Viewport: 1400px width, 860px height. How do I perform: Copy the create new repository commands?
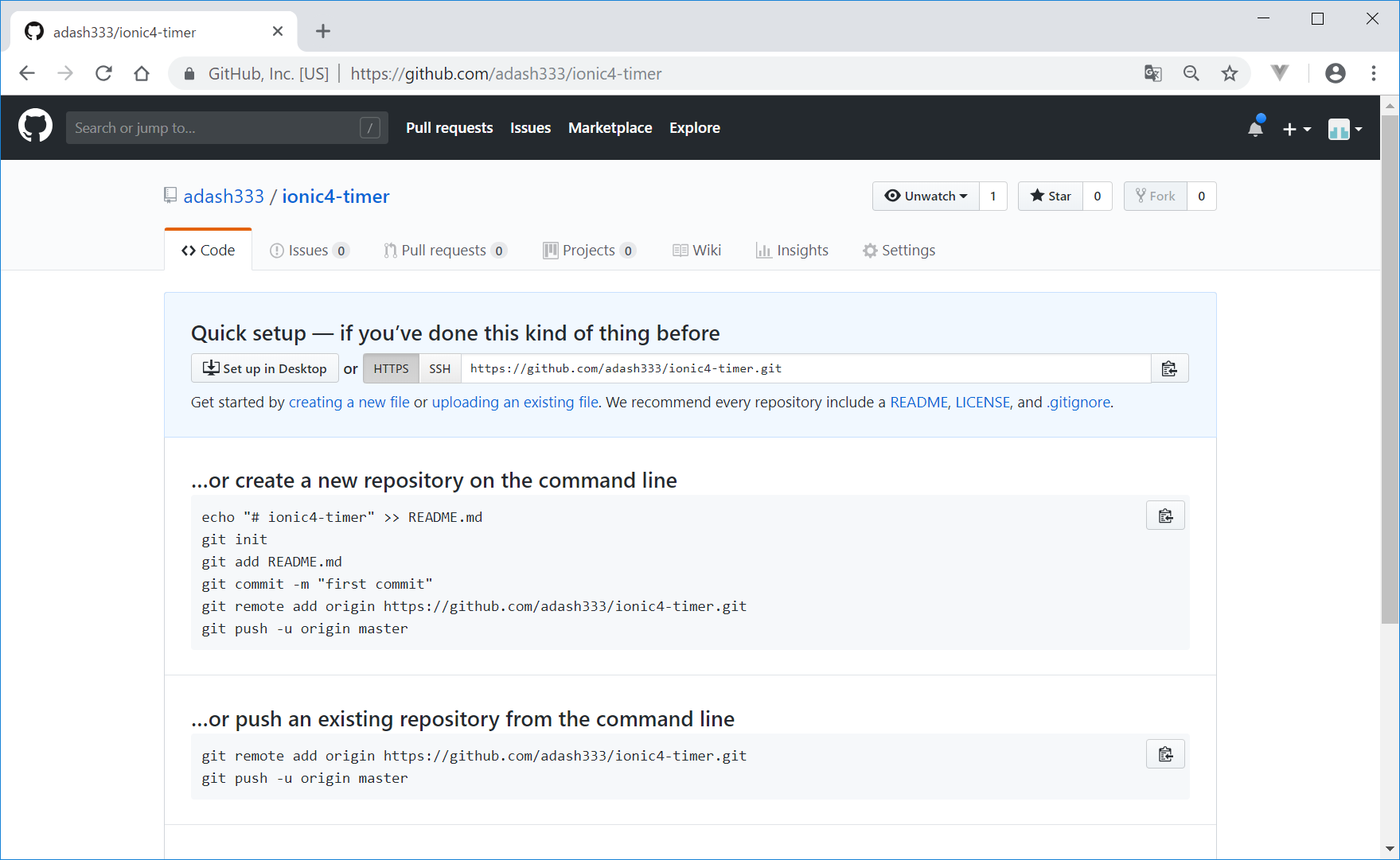click(x=1165, y=516)
